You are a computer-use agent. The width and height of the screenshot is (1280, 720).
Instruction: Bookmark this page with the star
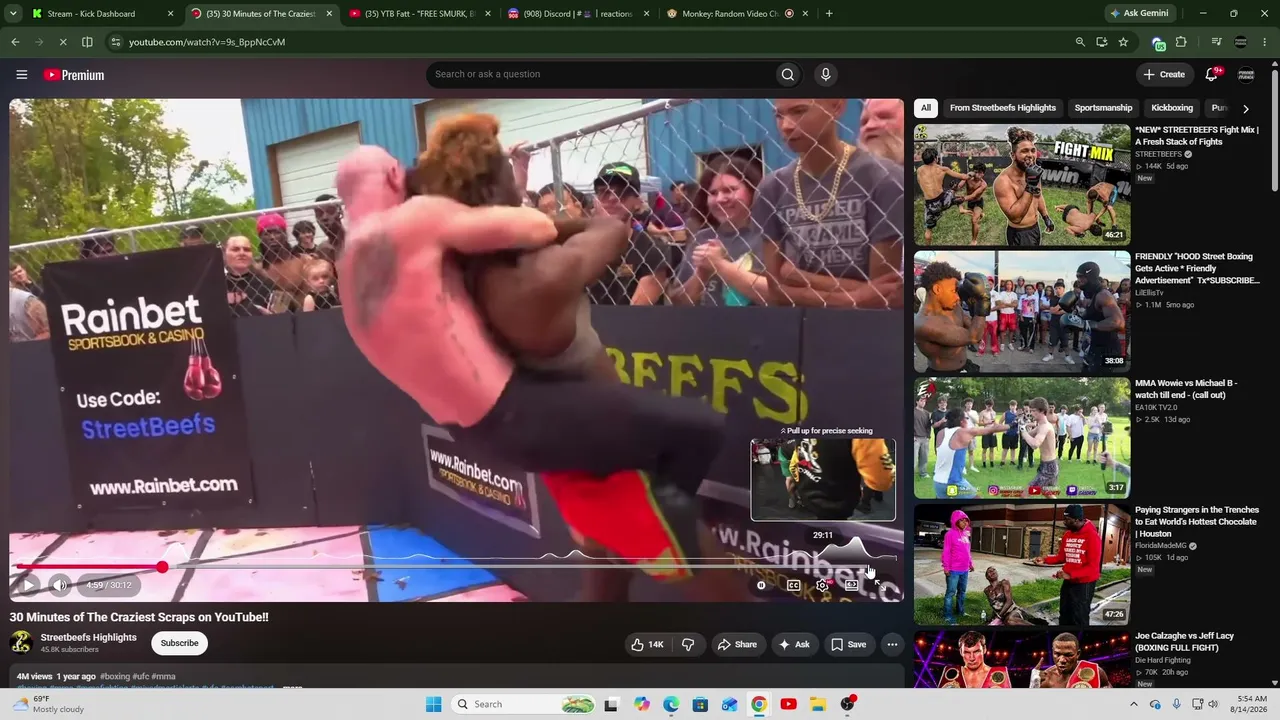click(1123, 42)
